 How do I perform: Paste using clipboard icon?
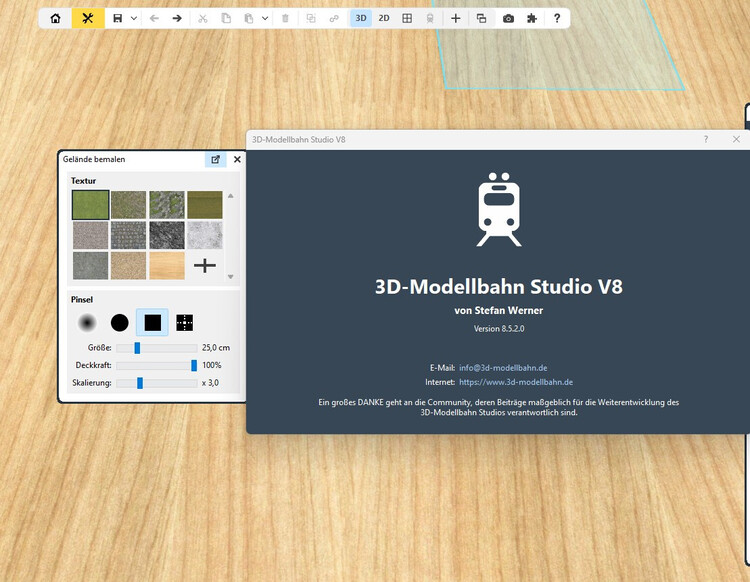pos(249,19)
